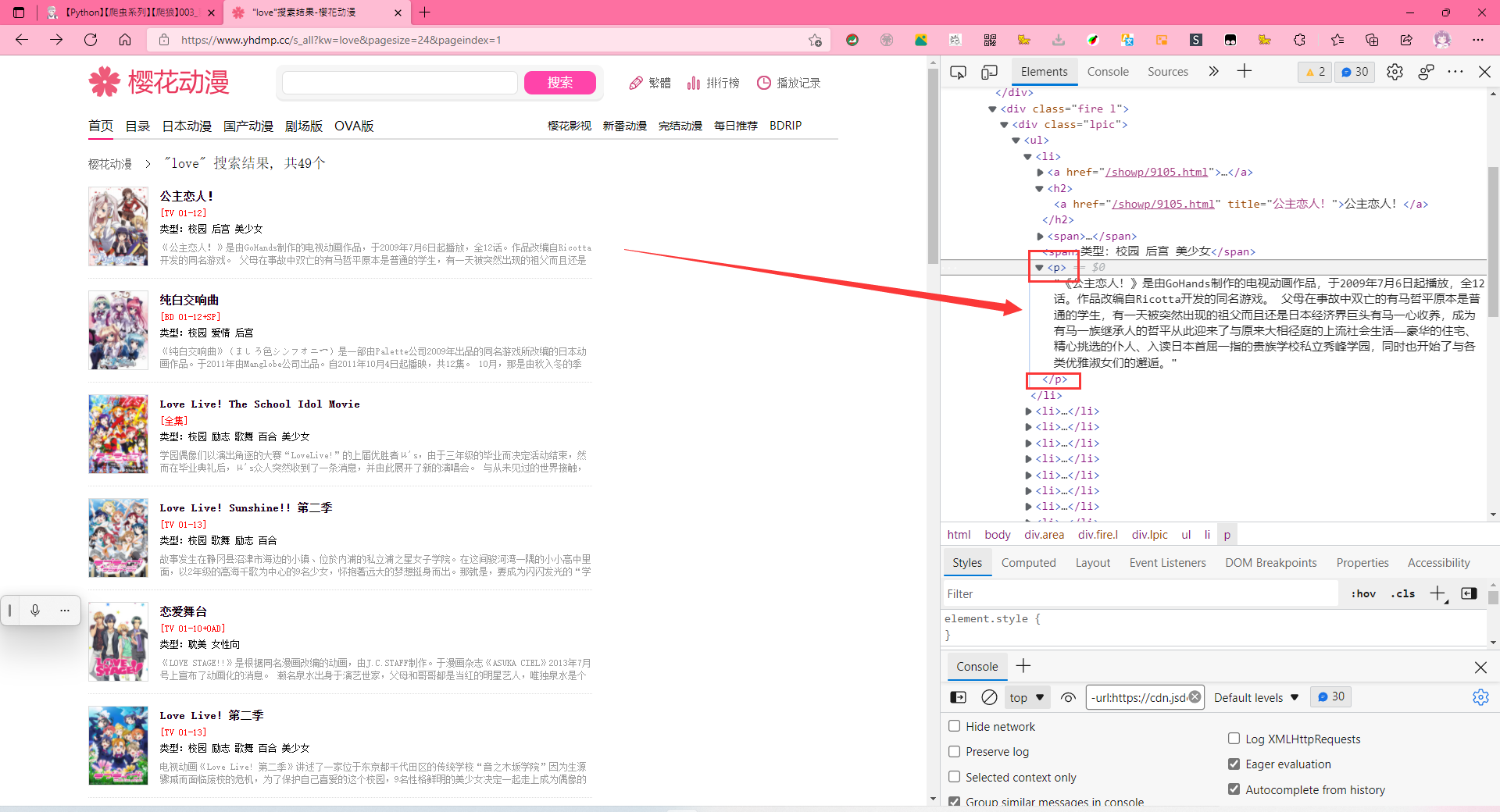Activate DevTools inspect element picker
The image size is (1500, 812).
tap(958, 72)
